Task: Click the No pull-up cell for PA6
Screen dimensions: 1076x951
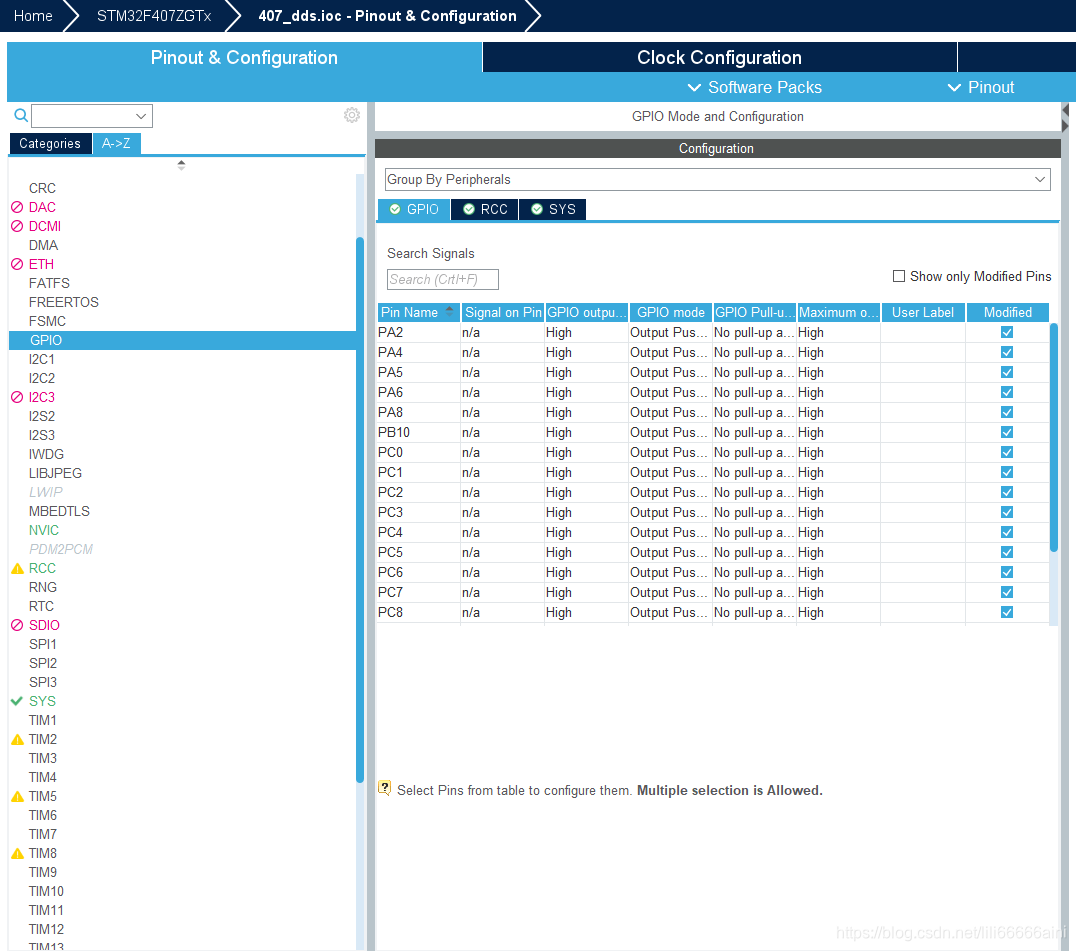Action: 753,392
